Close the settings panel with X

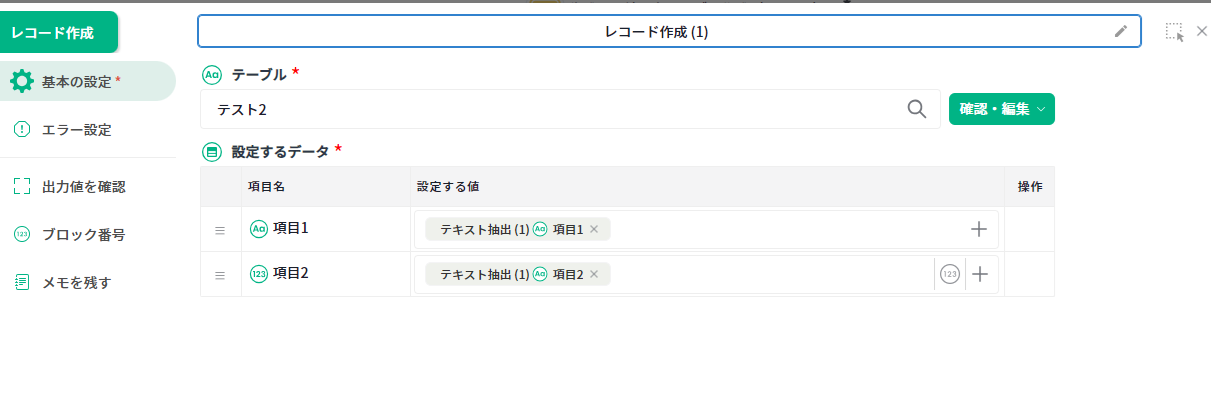click(1201, 31)
